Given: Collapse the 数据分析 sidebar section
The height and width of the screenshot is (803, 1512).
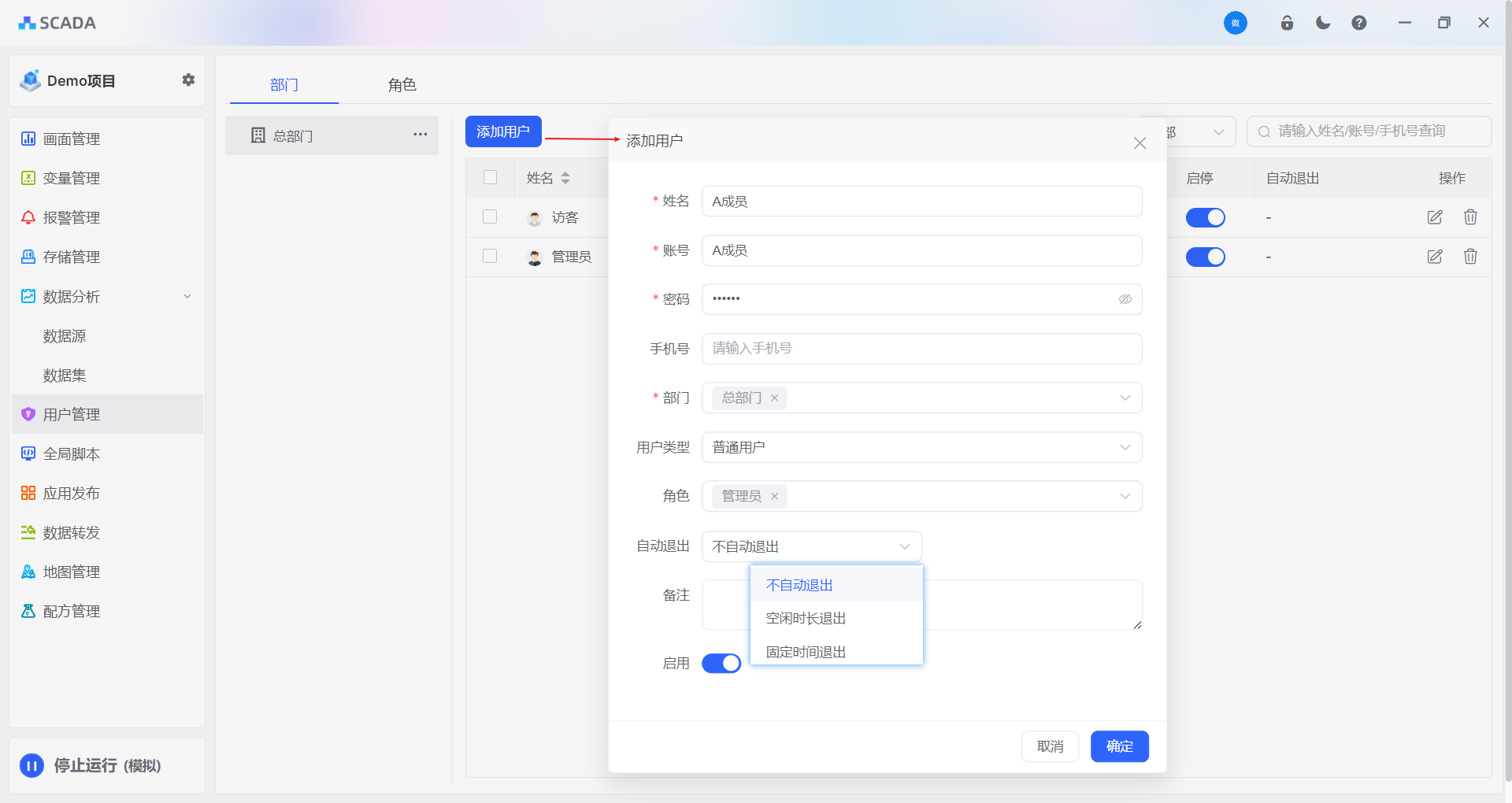Looking at the screenshot, I should pos(187,297).
